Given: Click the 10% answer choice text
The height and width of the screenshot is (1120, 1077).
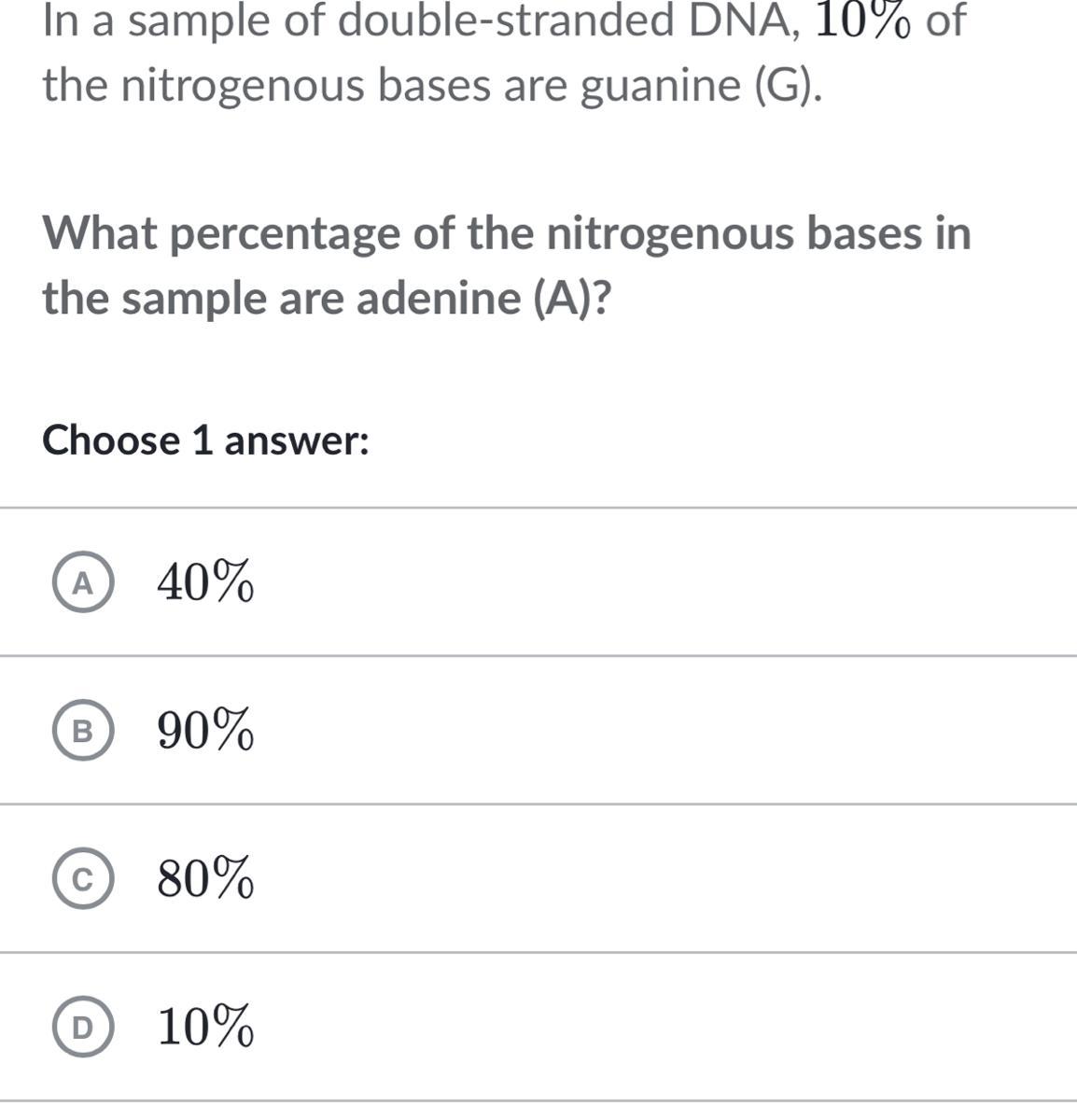Looking at the screenshot, I should [x=205, y=1027].
